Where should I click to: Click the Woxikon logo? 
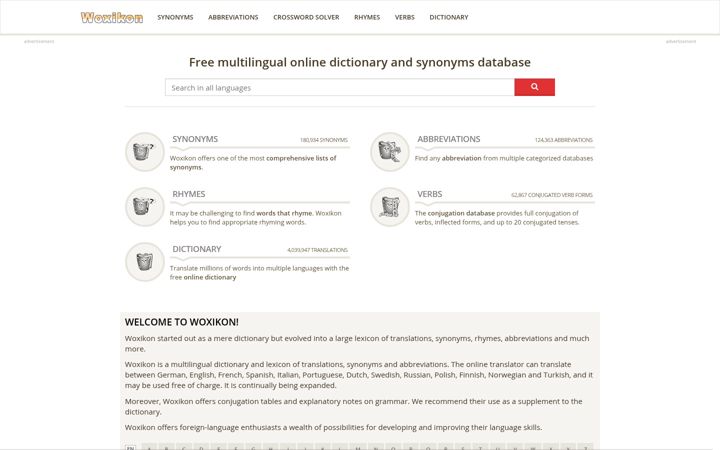(x=112, y=17)
